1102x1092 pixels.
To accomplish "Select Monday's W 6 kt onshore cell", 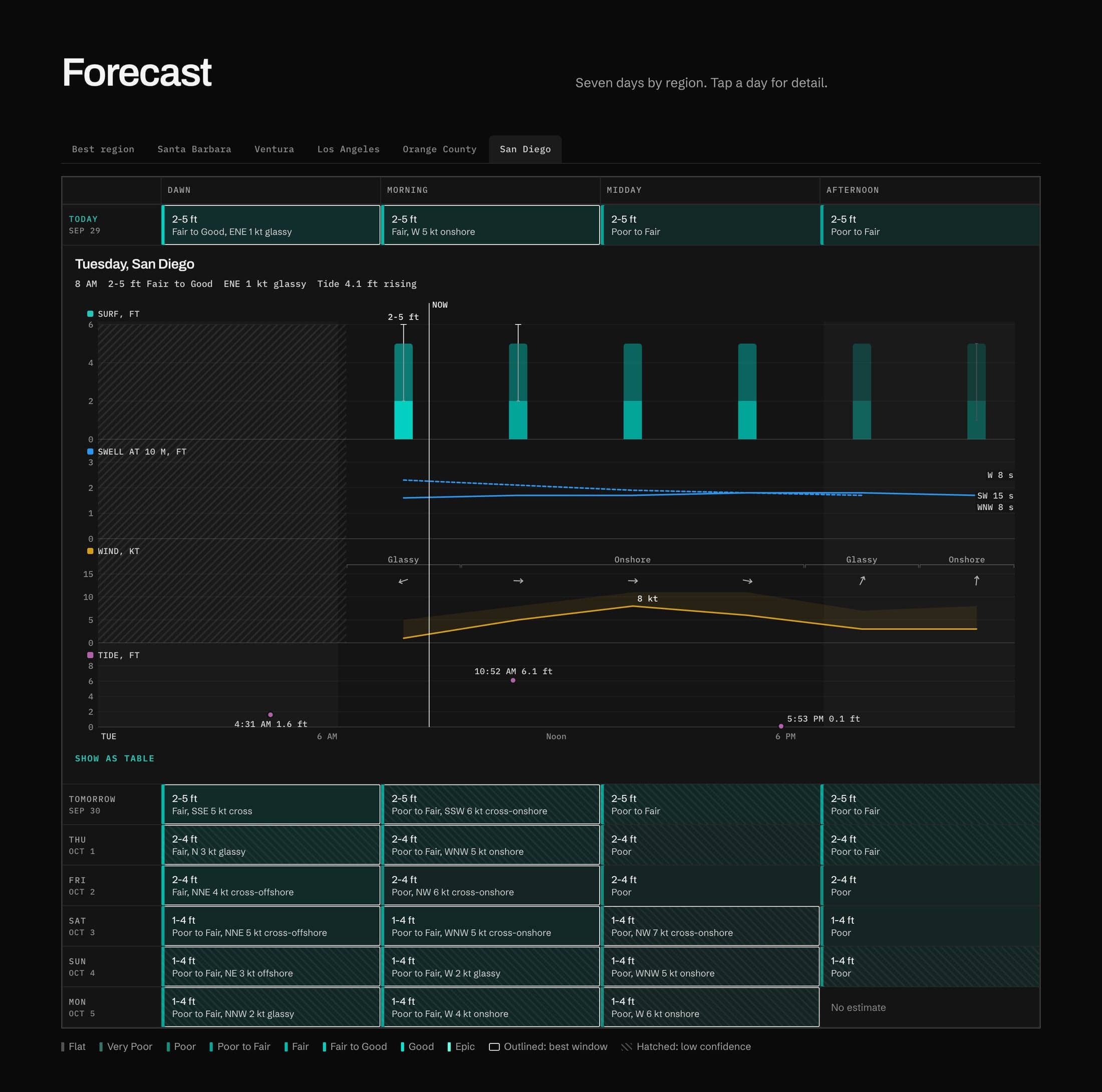I will (710, 1007).
